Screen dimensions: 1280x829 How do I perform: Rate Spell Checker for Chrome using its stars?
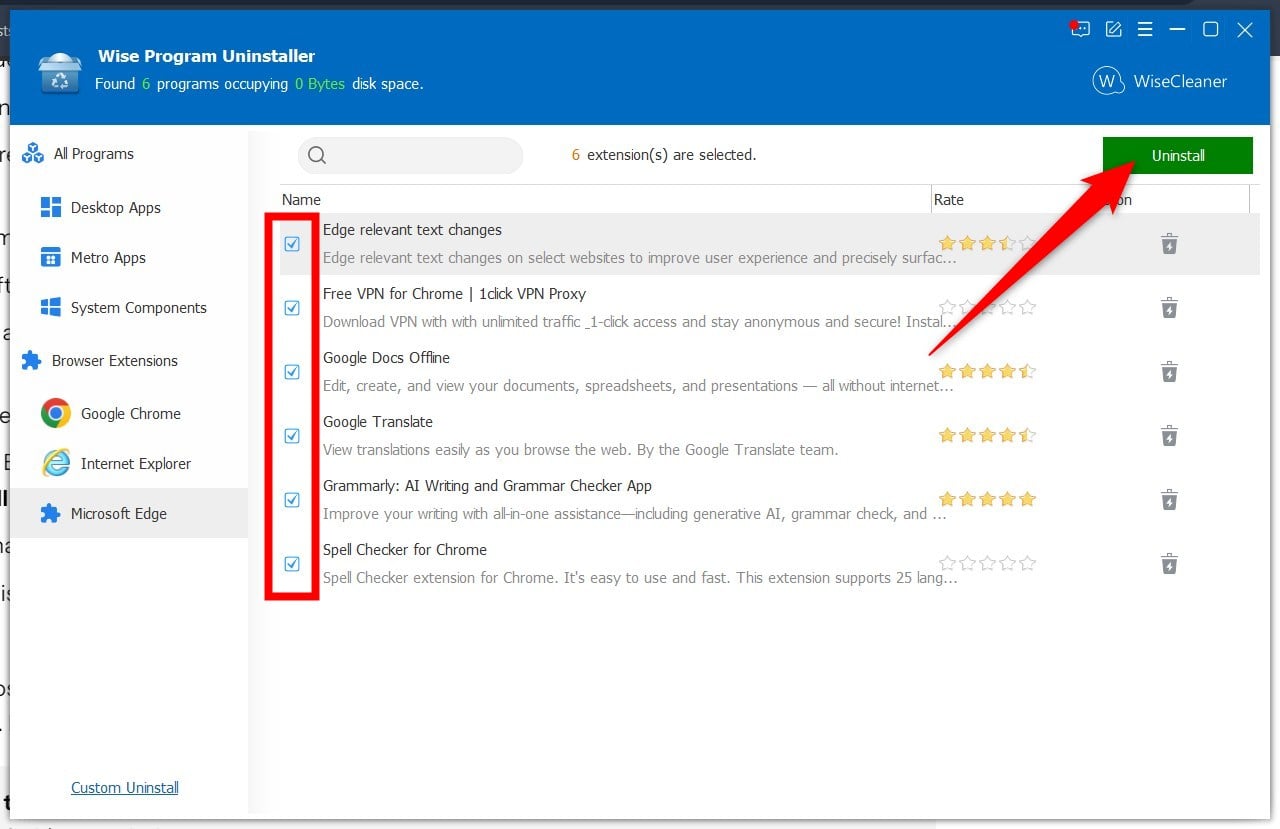(x=987, y=563)
